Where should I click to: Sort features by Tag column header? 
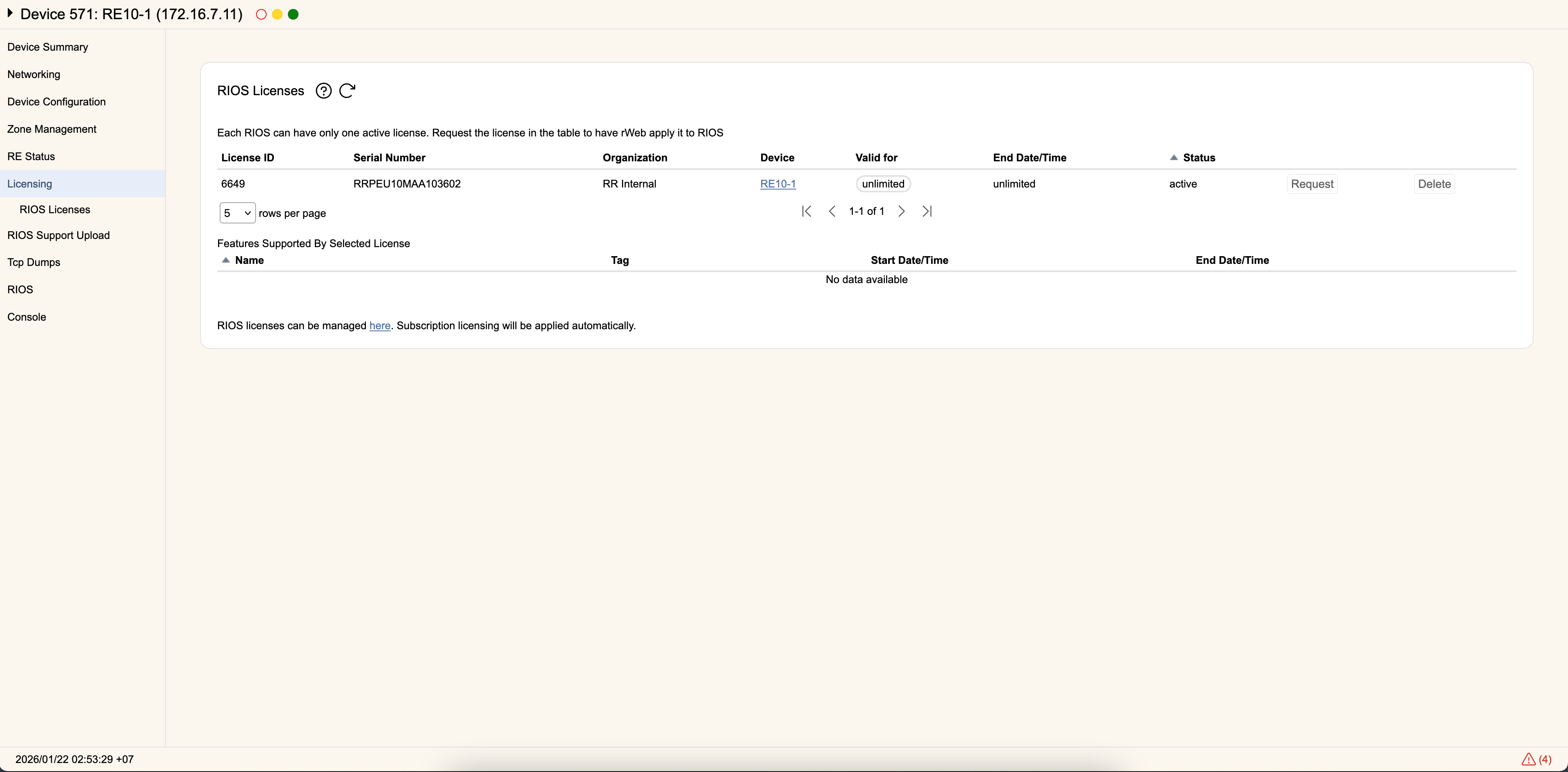pos(620,260)
